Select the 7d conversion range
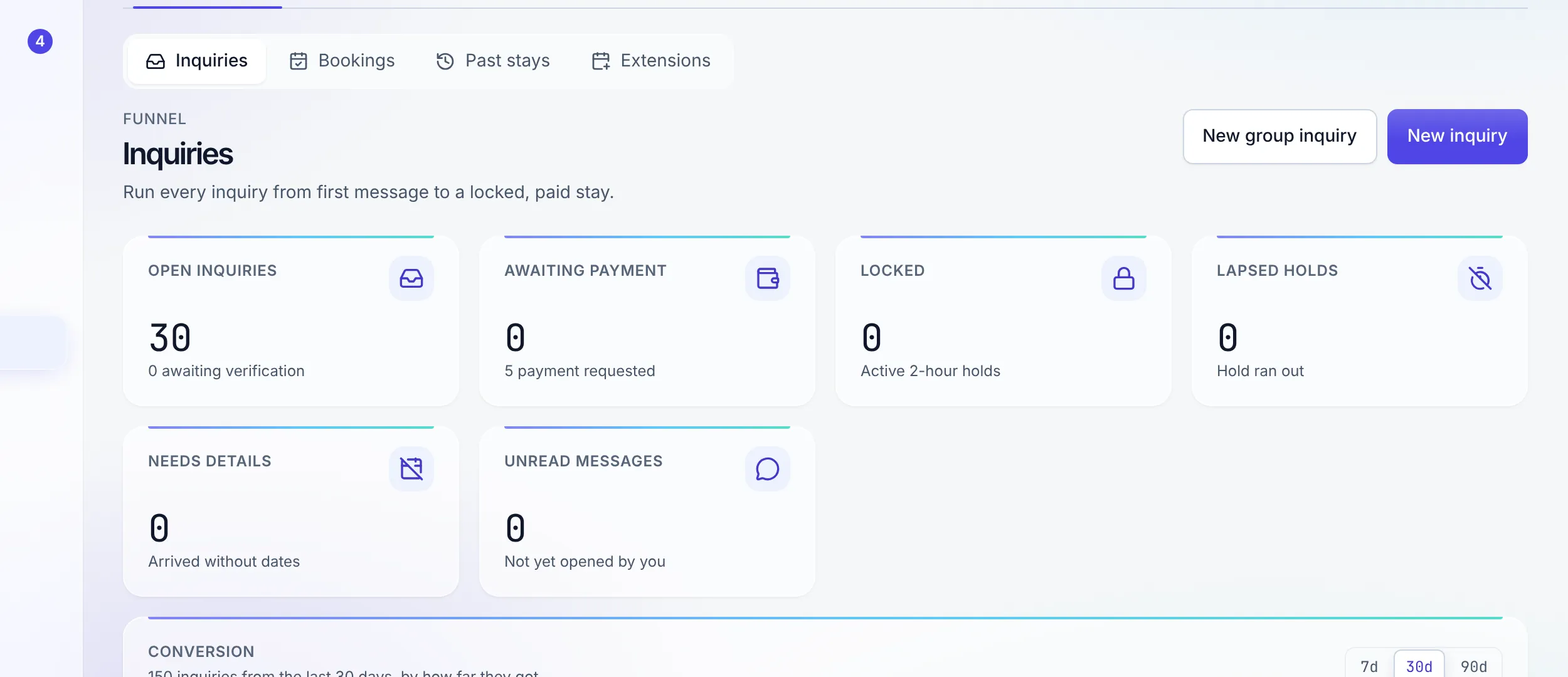 click(x=1369, y=666)
